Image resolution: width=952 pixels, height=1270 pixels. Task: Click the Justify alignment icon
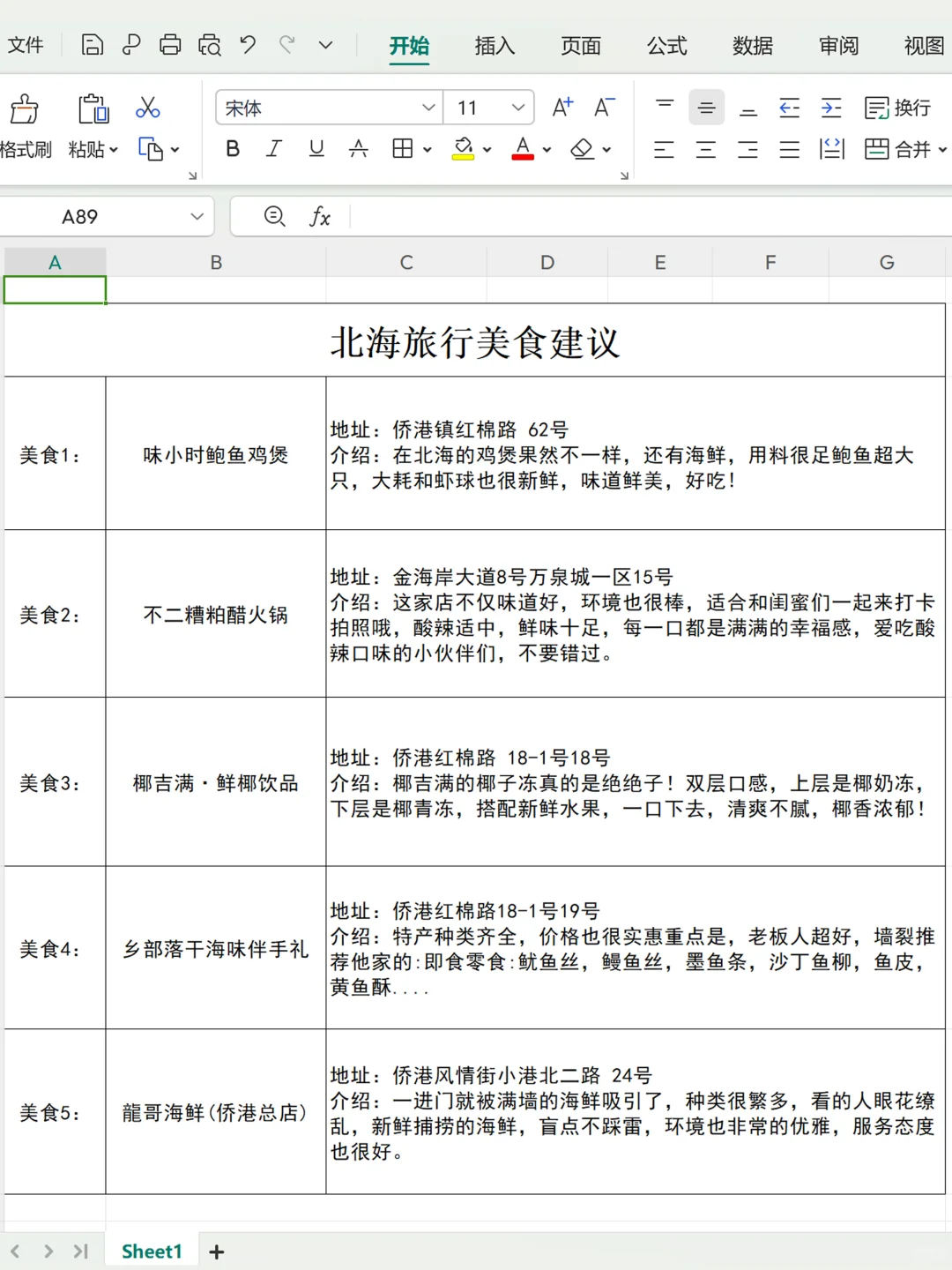click(790, 149)
